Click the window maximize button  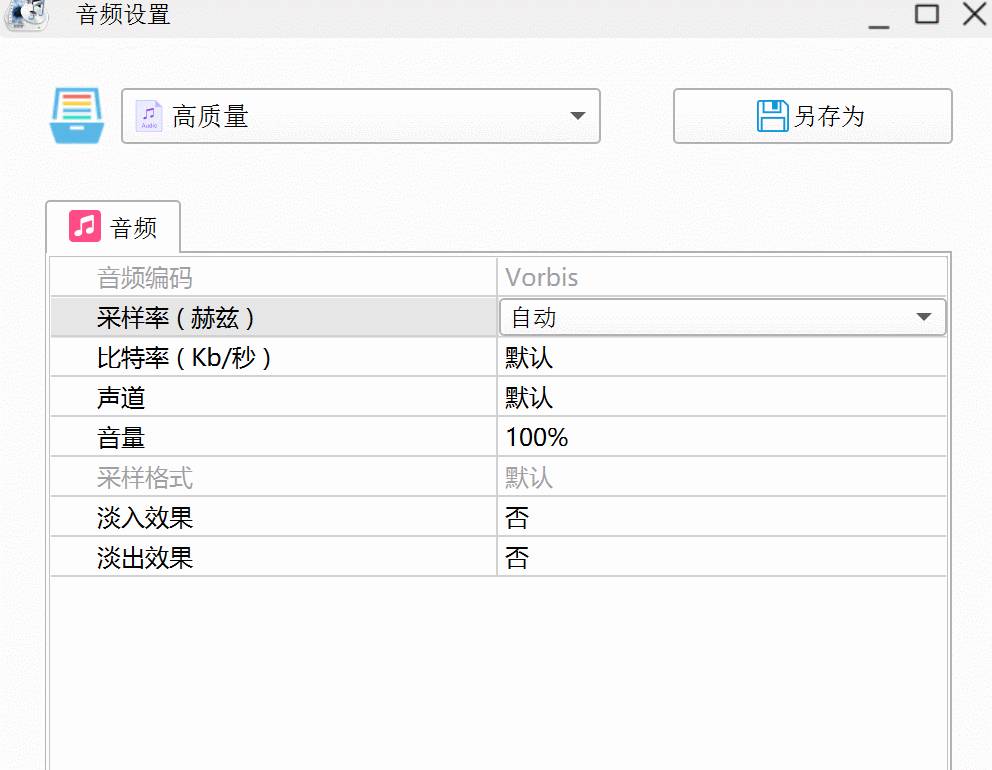coord(925,15)
